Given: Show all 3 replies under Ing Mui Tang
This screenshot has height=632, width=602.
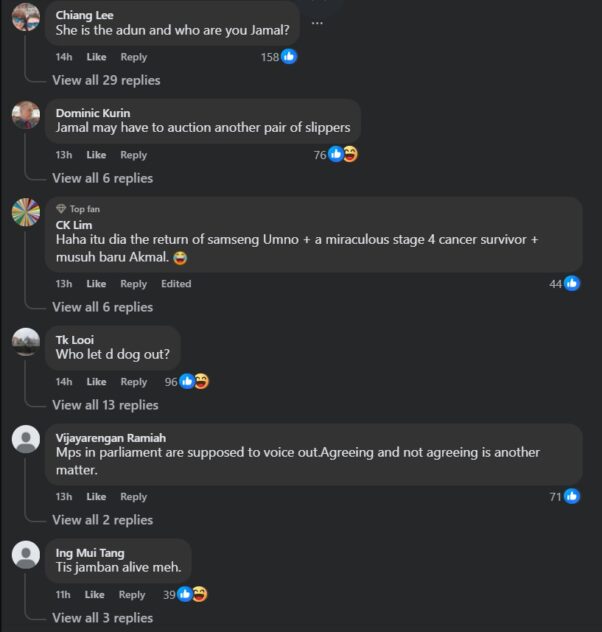Looking at the screenshot, I should tap(102, 618).
